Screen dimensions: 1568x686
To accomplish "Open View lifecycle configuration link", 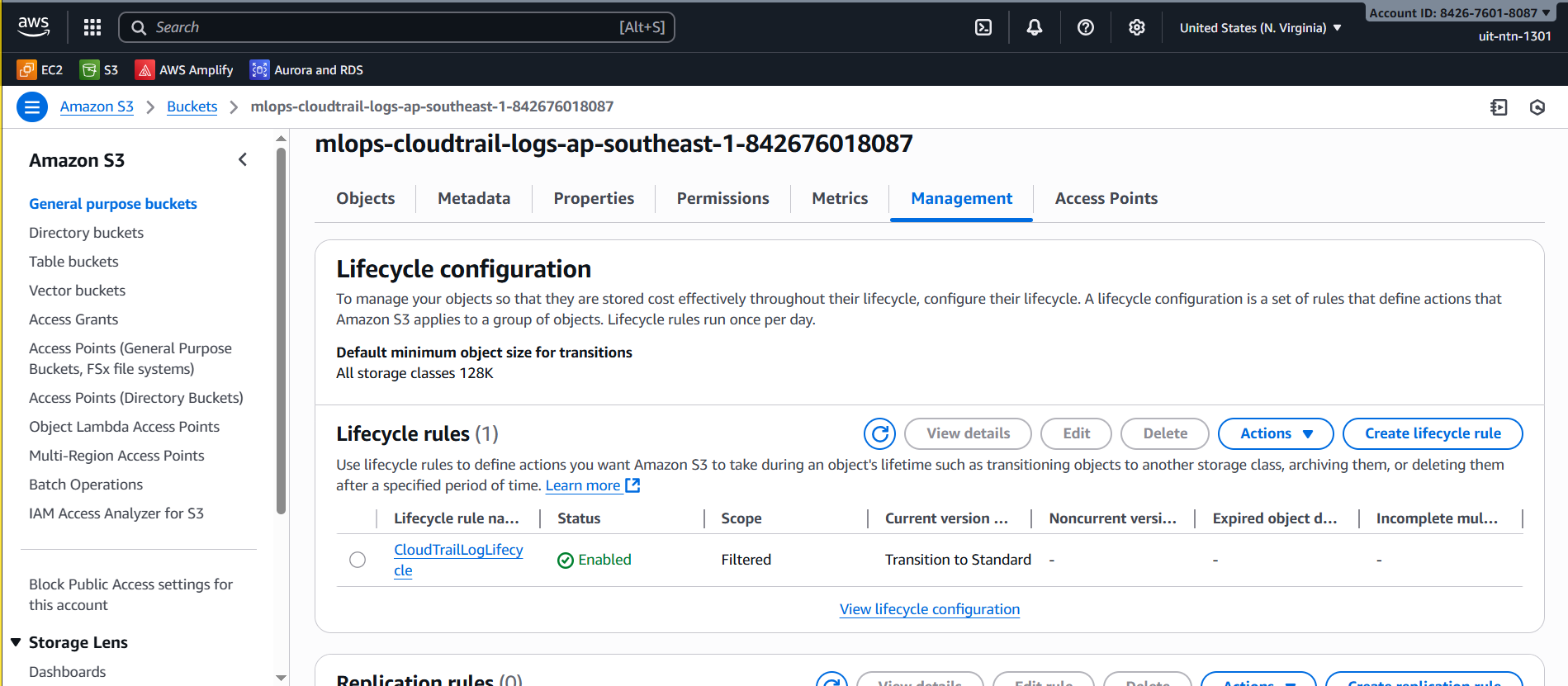I will (929, 609).
